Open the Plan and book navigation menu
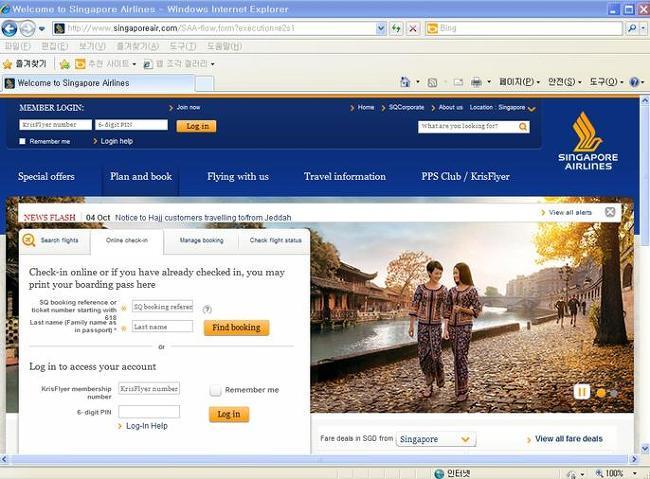Viewport: 650px width, 479px height. point(141,177)
